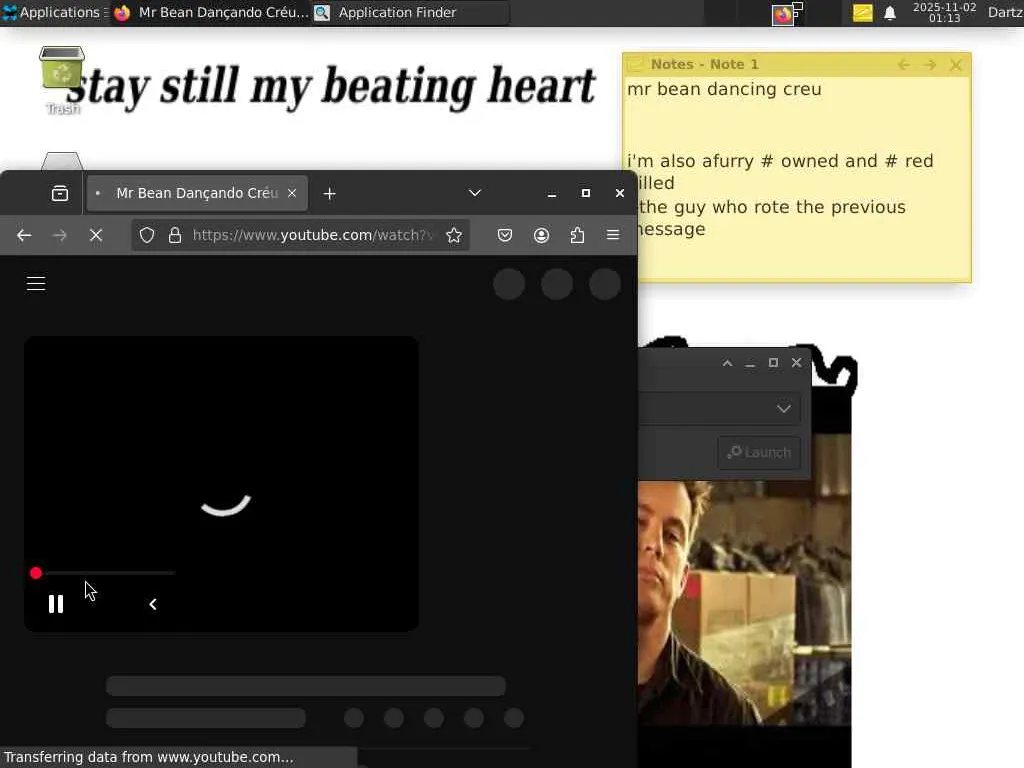The width and height of the screenshot is (1024, 768).
Task: Stop loading the page in Firefox
Action: pyautogui.click(x=96, y=235)
